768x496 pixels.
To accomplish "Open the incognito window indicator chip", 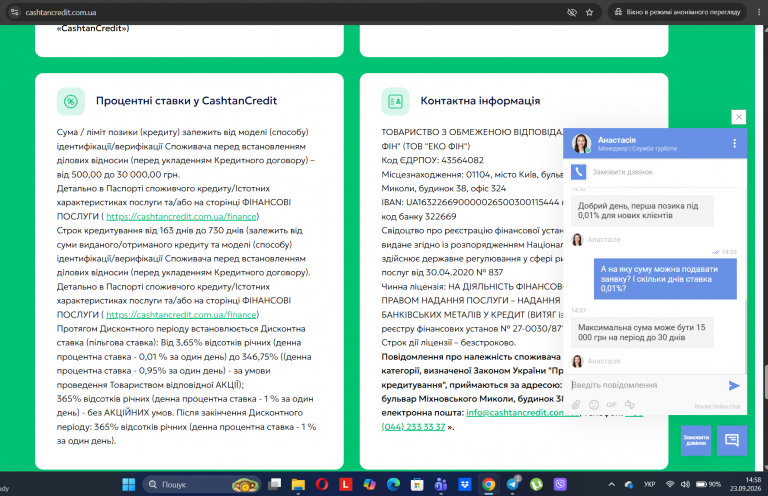I will click(677, 12).
